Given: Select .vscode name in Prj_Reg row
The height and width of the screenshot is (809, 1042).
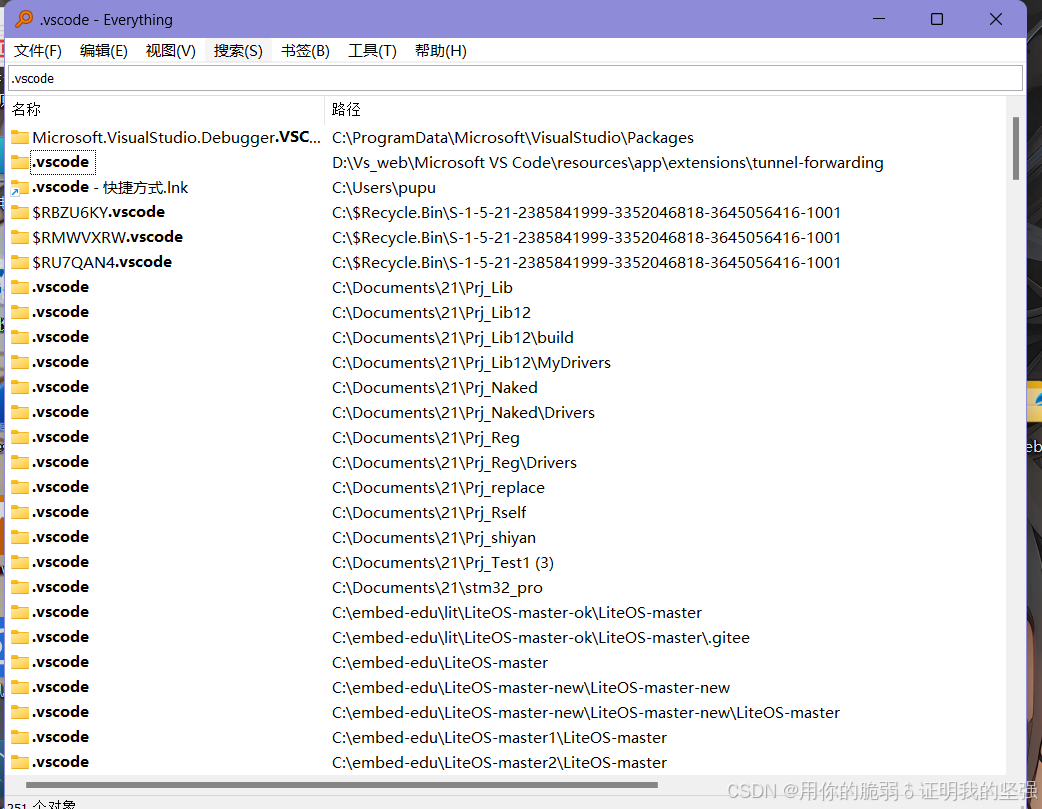Looking at the screenshot, I should click(x=60, y=437).
